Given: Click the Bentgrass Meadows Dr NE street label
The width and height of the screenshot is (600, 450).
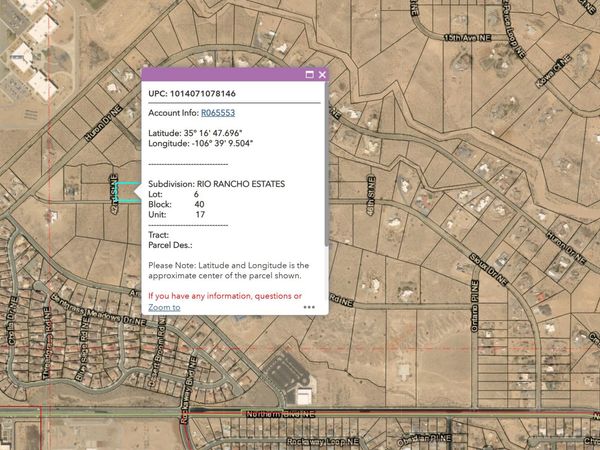Looking at the screenshot, I should point(98,310).
